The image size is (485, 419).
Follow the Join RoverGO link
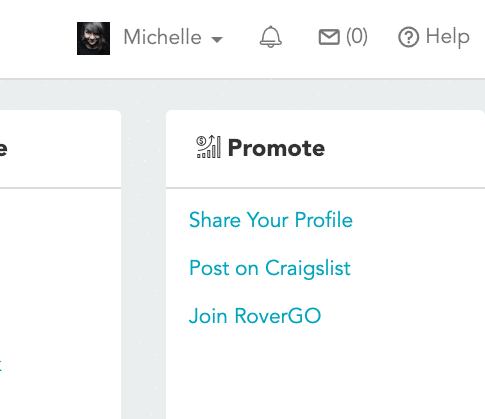click(255, 316)
